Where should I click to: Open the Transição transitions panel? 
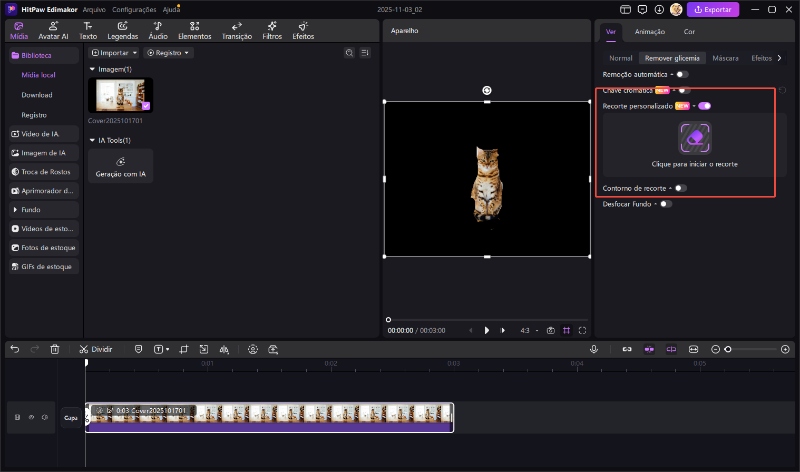(x=237, y=30)
